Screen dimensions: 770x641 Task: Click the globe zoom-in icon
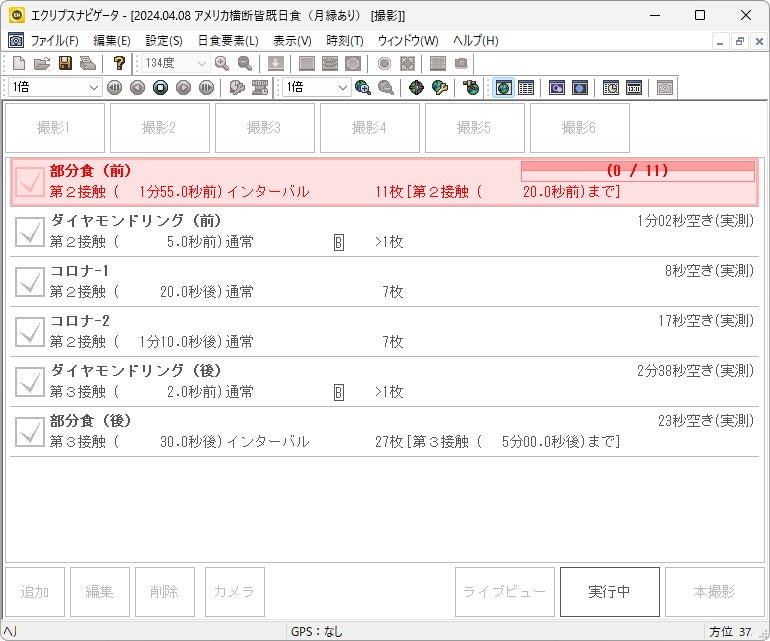[362, 88]
